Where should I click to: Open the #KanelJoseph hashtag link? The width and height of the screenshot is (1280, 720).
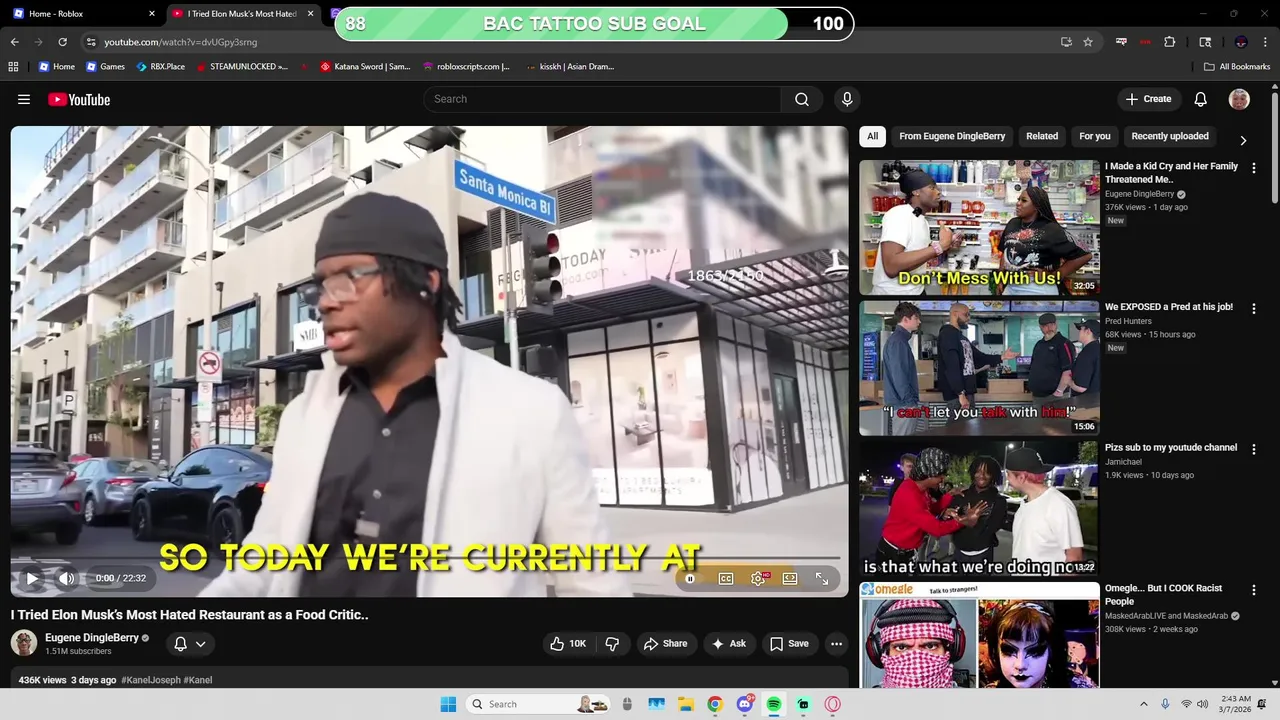click(151, 680)
